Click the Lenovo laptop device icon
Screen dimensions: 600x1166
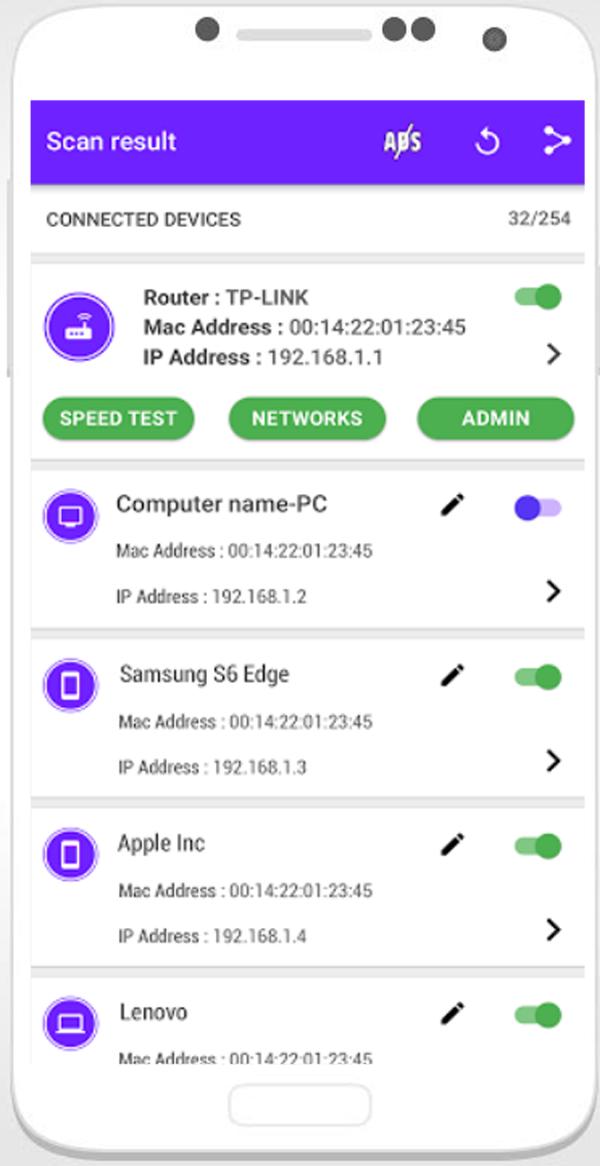click(x=71, y=1024)
